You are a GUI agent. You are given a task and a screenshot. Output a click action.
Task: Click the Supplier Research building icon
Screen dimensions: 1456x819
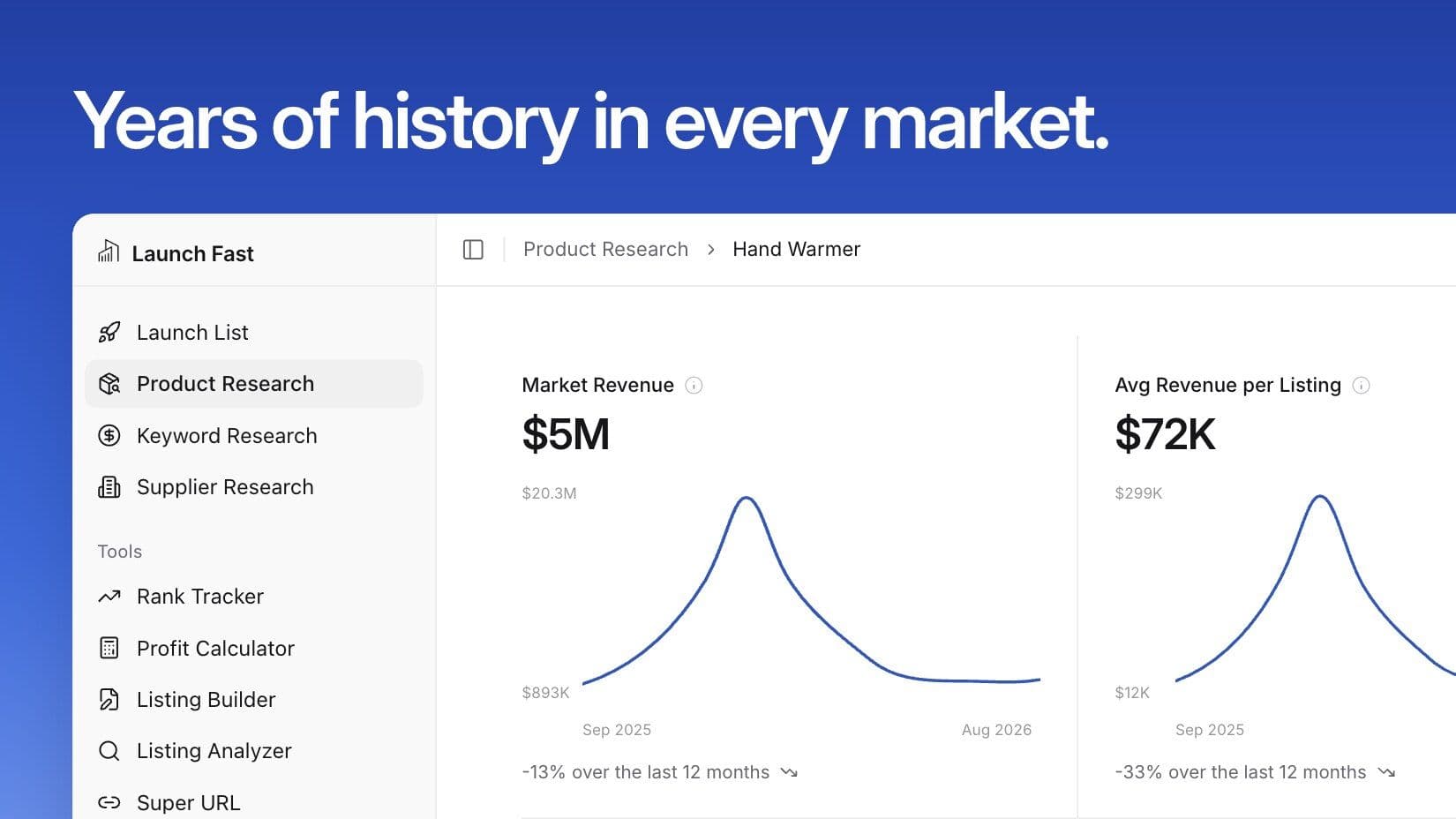(x=109, y=487)
